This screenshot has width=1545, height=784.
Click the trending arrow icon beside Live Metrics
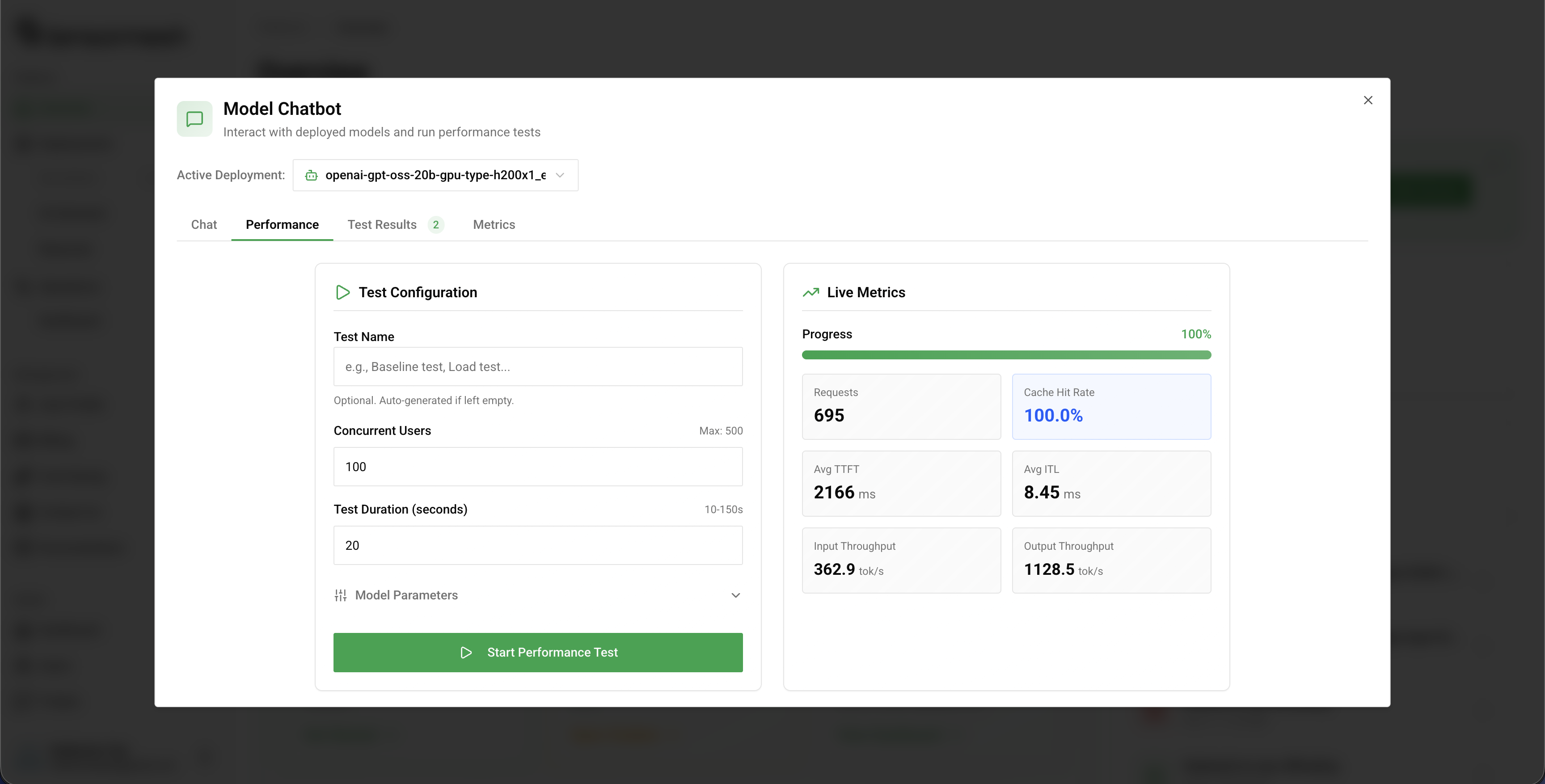(x=811, y=292)
